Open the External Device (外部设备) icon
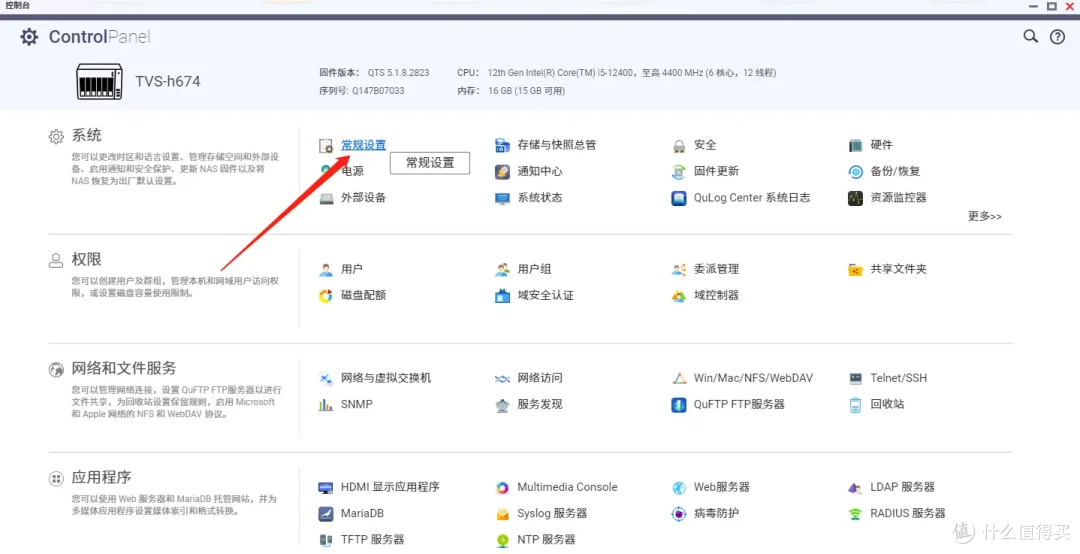This screenshot has width=1080, height=554. [x=326, y=198]
